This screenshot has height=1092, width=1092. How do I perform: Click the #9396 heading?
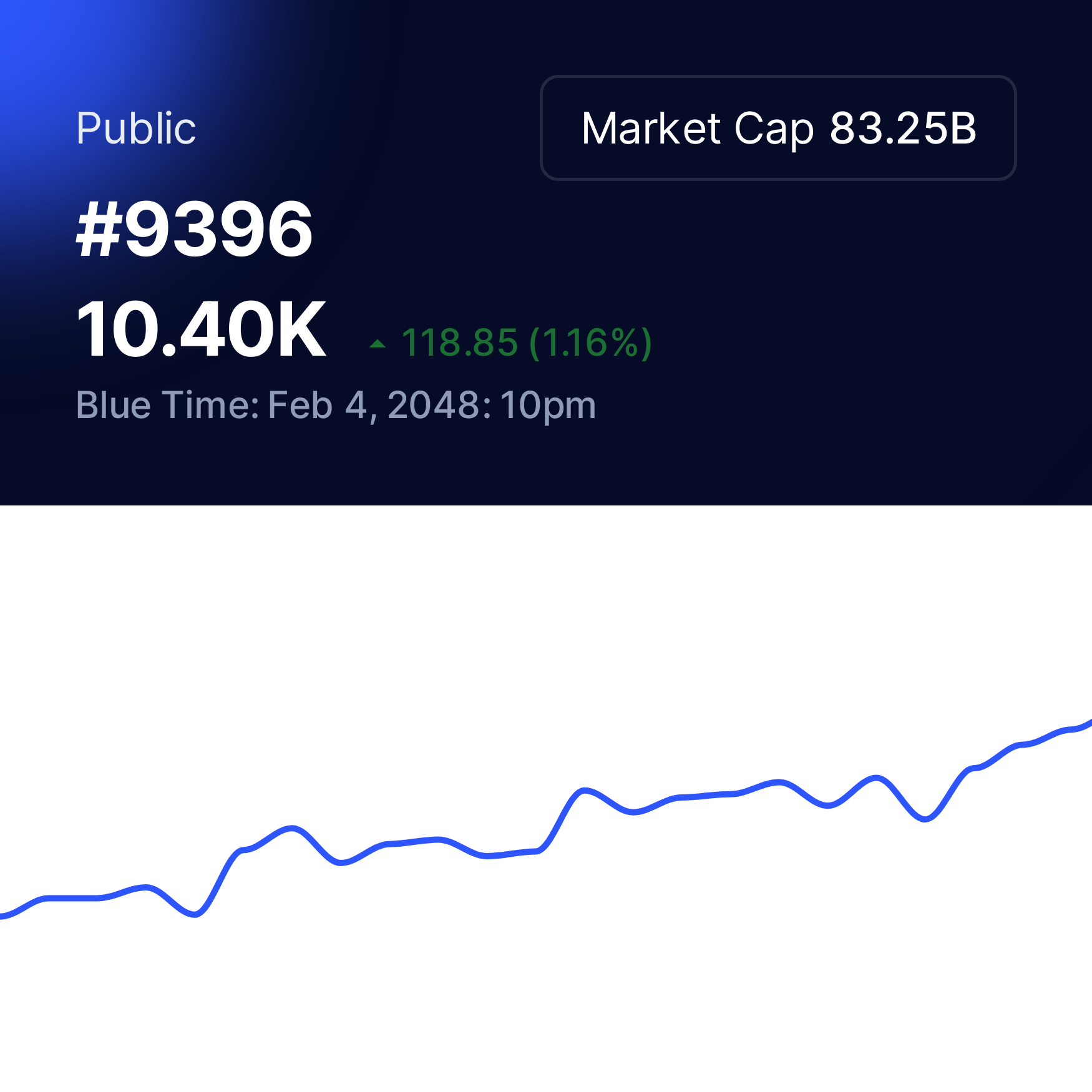(194, 229)
